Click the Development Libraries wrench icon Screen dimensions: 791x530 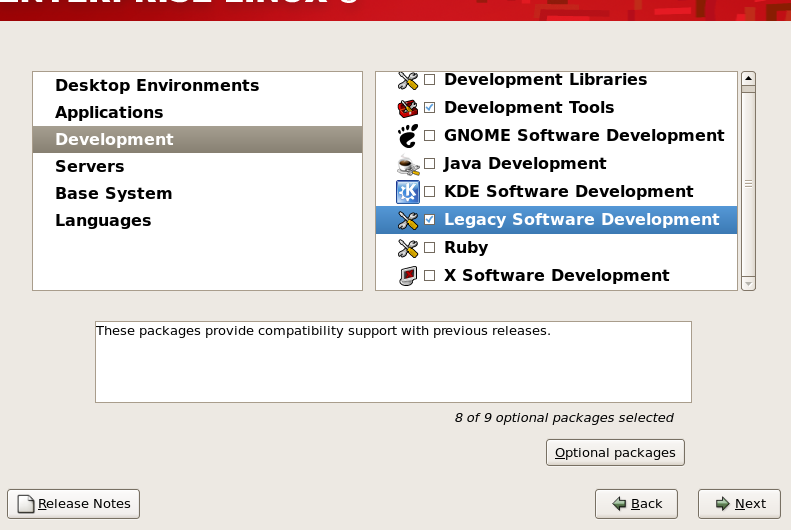point(407,80)
